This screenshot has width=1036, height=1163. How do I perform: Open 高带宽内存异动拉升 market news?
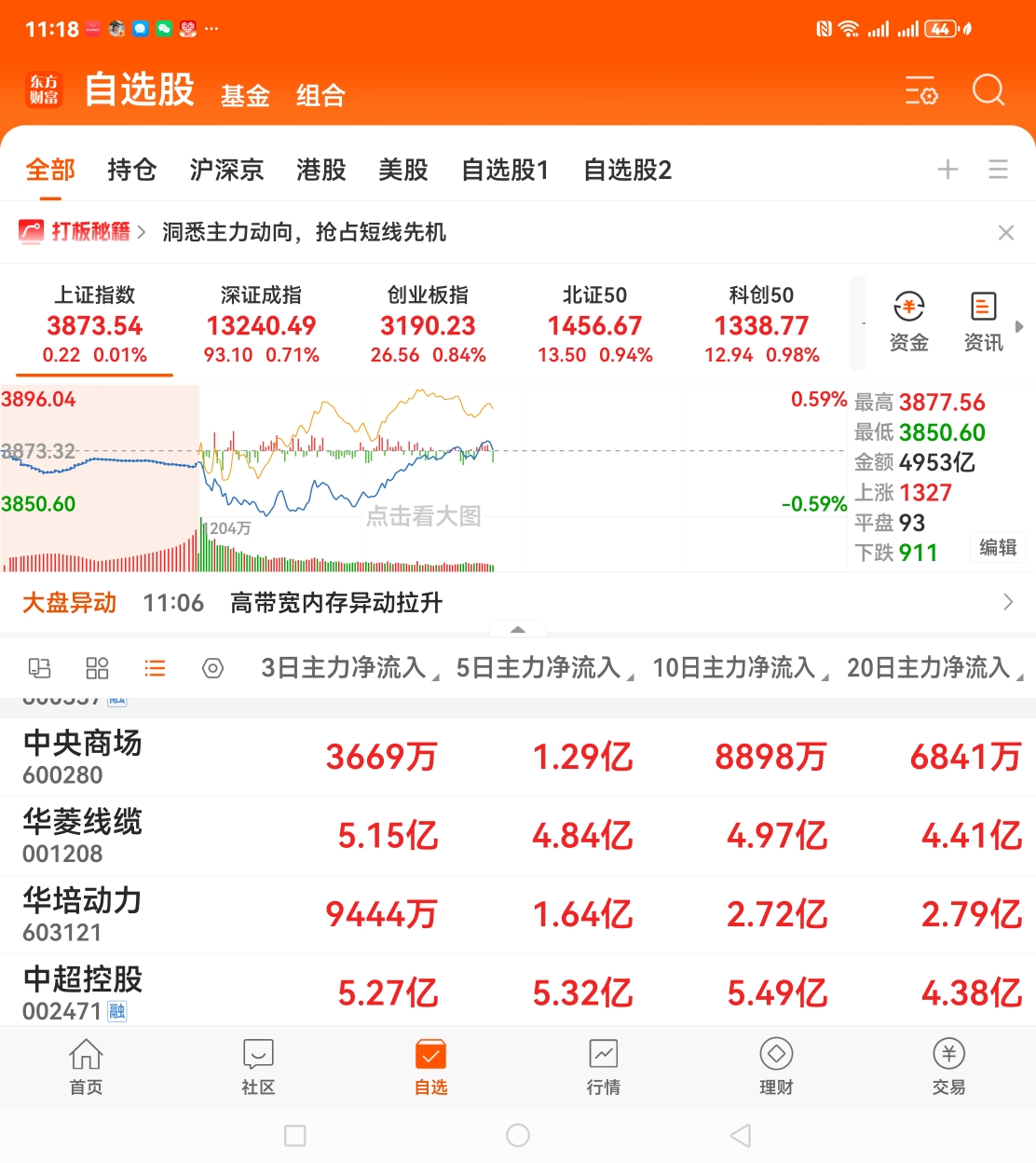click(336, 603)
